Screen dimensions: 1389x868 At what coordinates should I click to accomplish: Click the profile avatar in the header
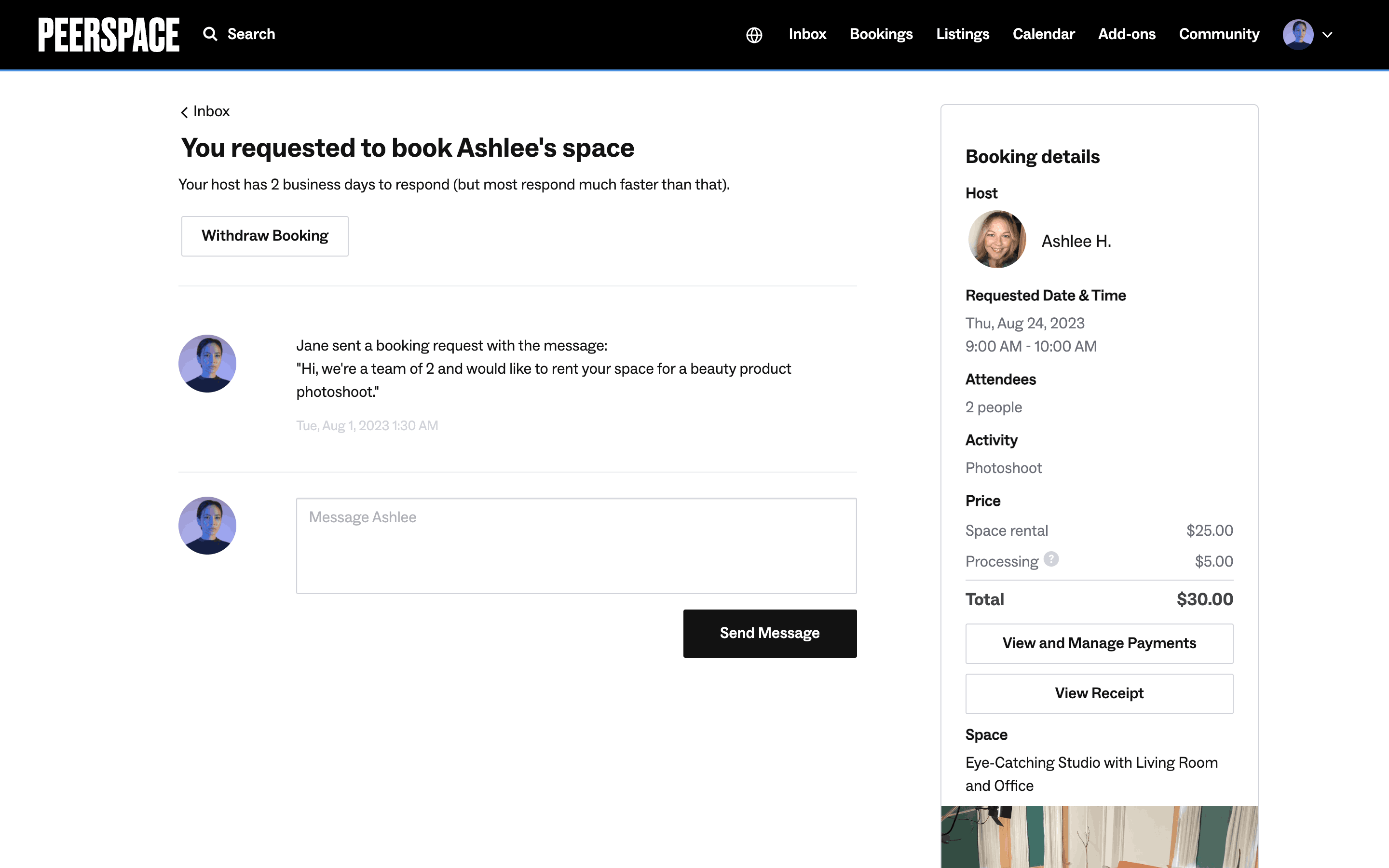coord(1298,34)
